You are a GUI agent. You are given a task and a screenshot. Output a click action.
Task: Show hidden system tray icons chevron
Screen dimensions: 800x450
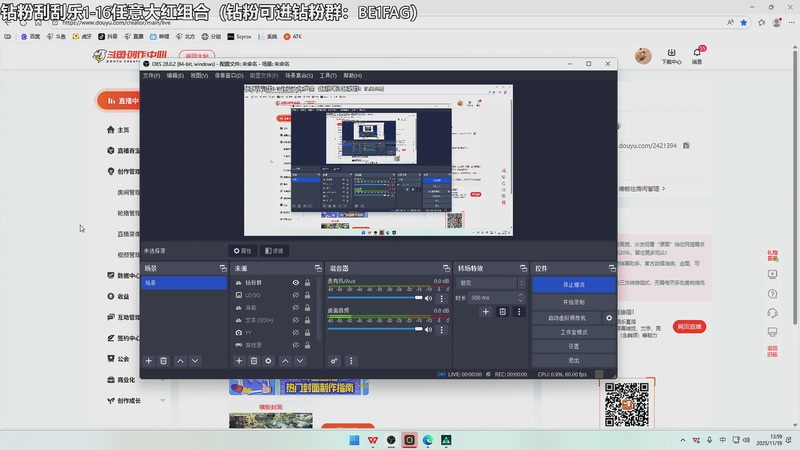click(x=683, y=440)
